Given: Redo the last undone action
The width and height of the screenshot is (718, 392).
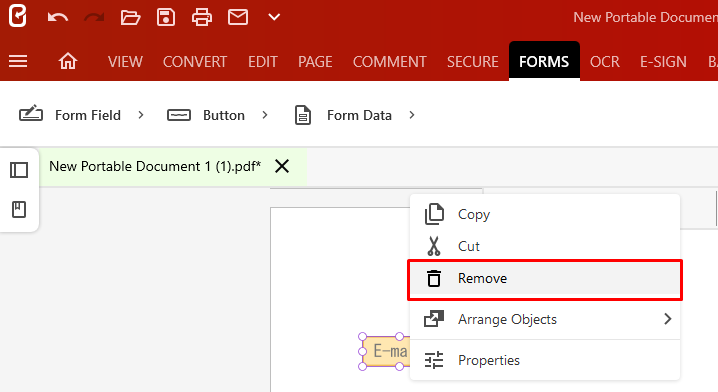Looking at the screenshot, I should click(x=94, y=18).
